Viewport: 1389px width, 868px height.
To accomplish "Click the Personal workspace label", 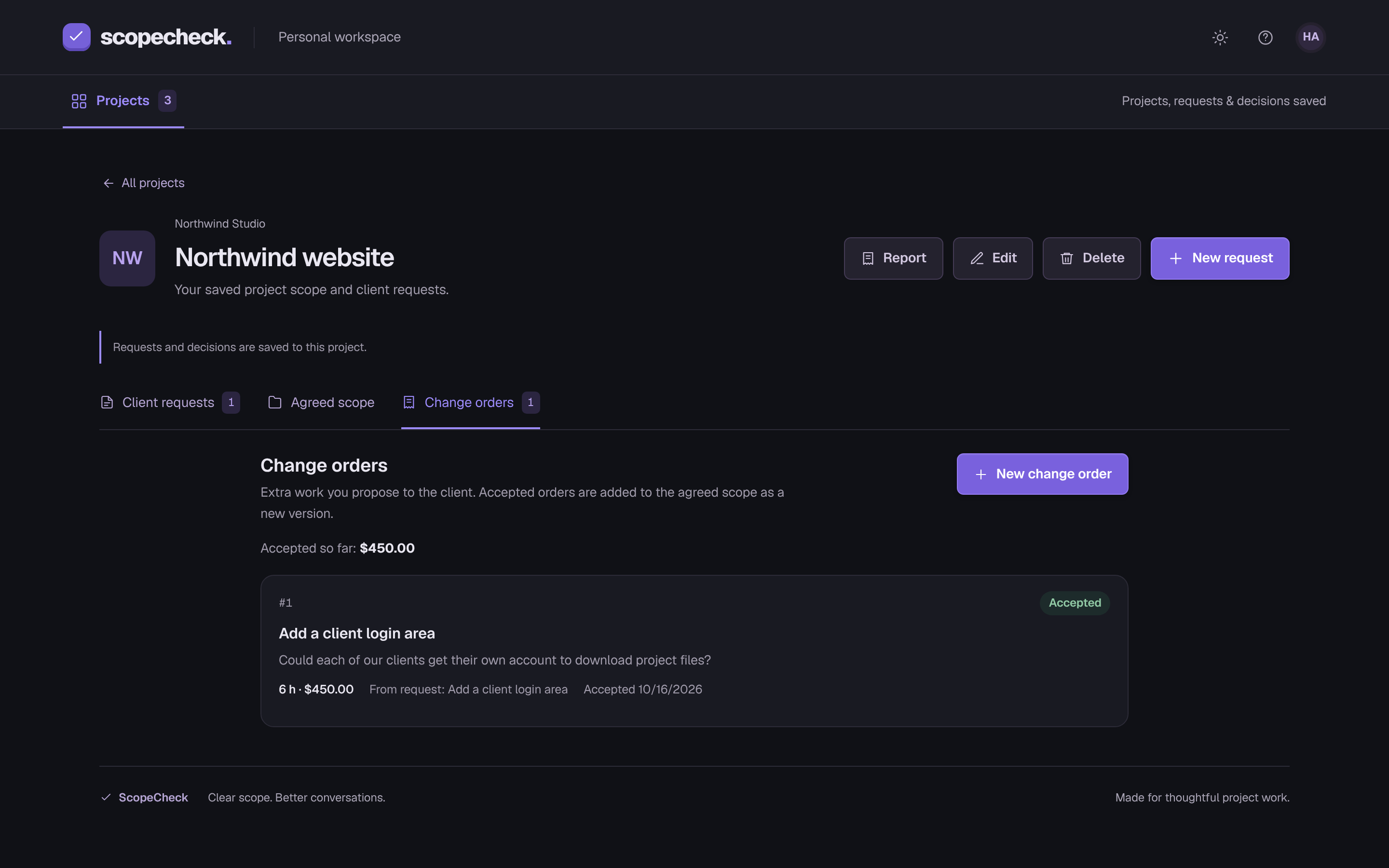I will (x=339, y=37).
